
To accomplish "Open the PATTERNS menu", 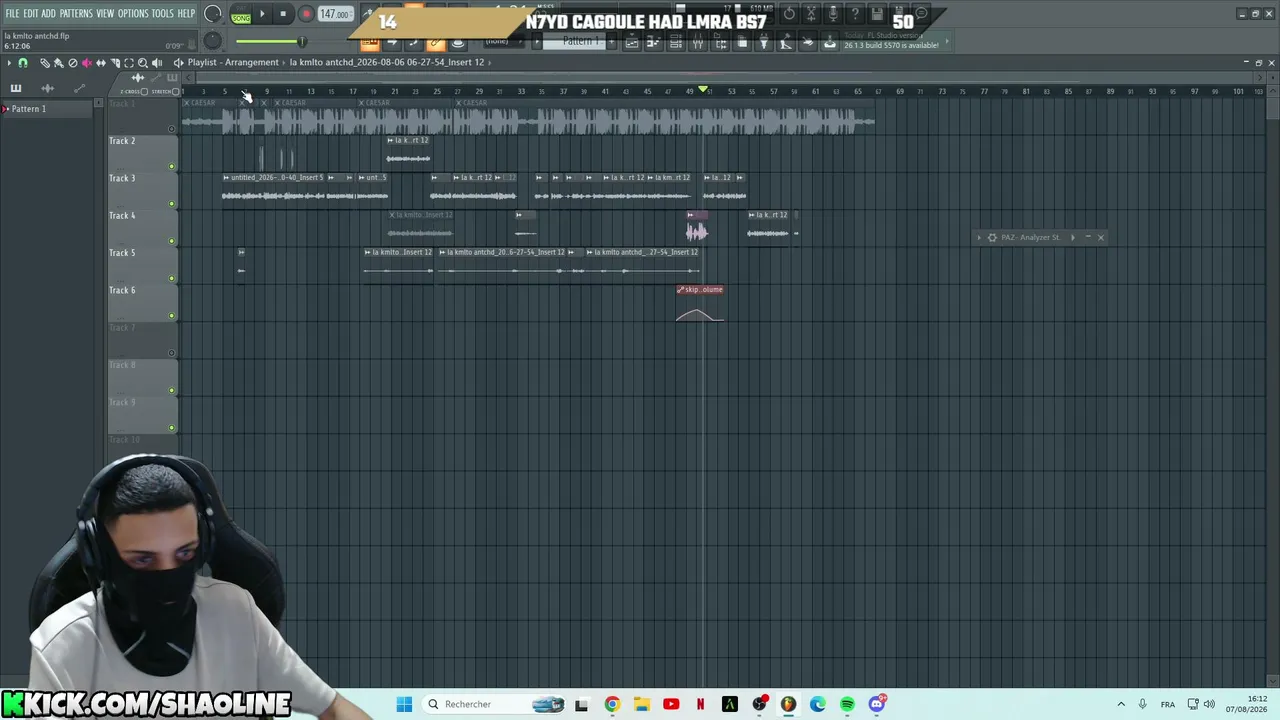I will [76, 14].
